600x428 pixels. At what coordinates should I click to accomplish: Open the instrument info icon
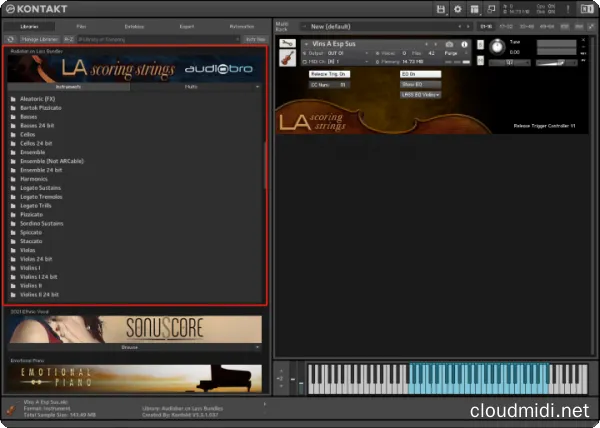(x=463, y=44)
